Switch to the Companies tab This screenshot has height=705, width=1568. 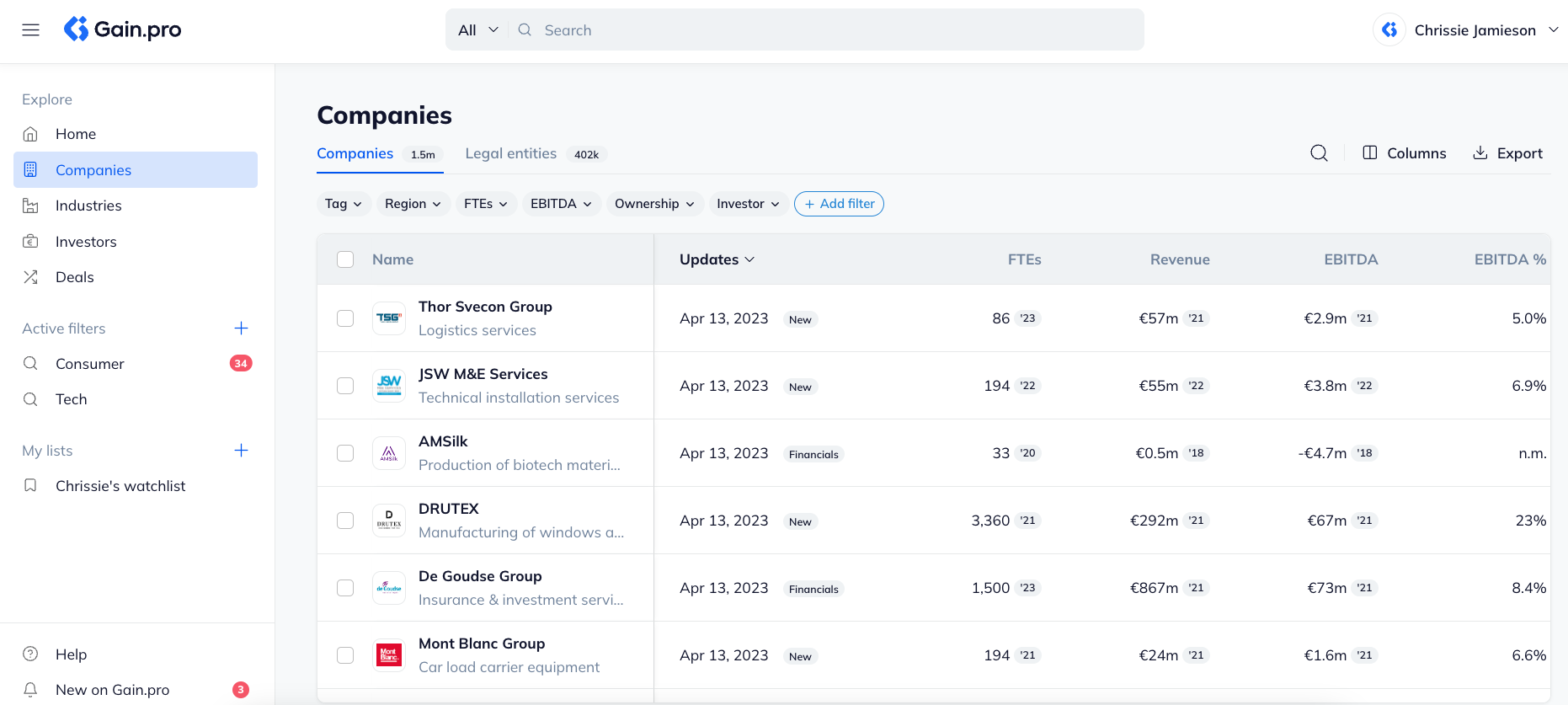[x=380, y=153]
